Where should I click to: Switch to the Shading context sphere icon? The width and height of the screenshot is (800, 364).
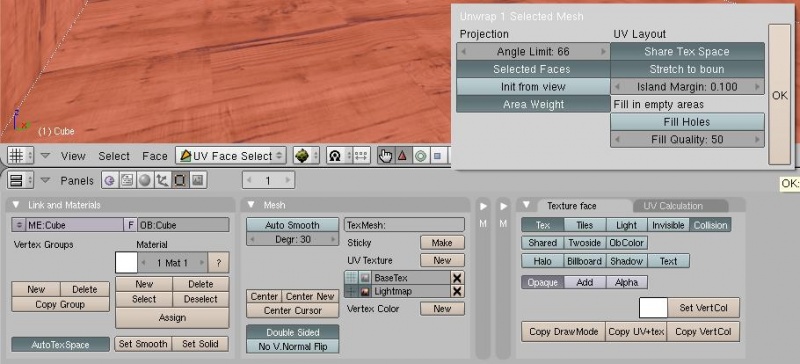click(x=145, y=180)
